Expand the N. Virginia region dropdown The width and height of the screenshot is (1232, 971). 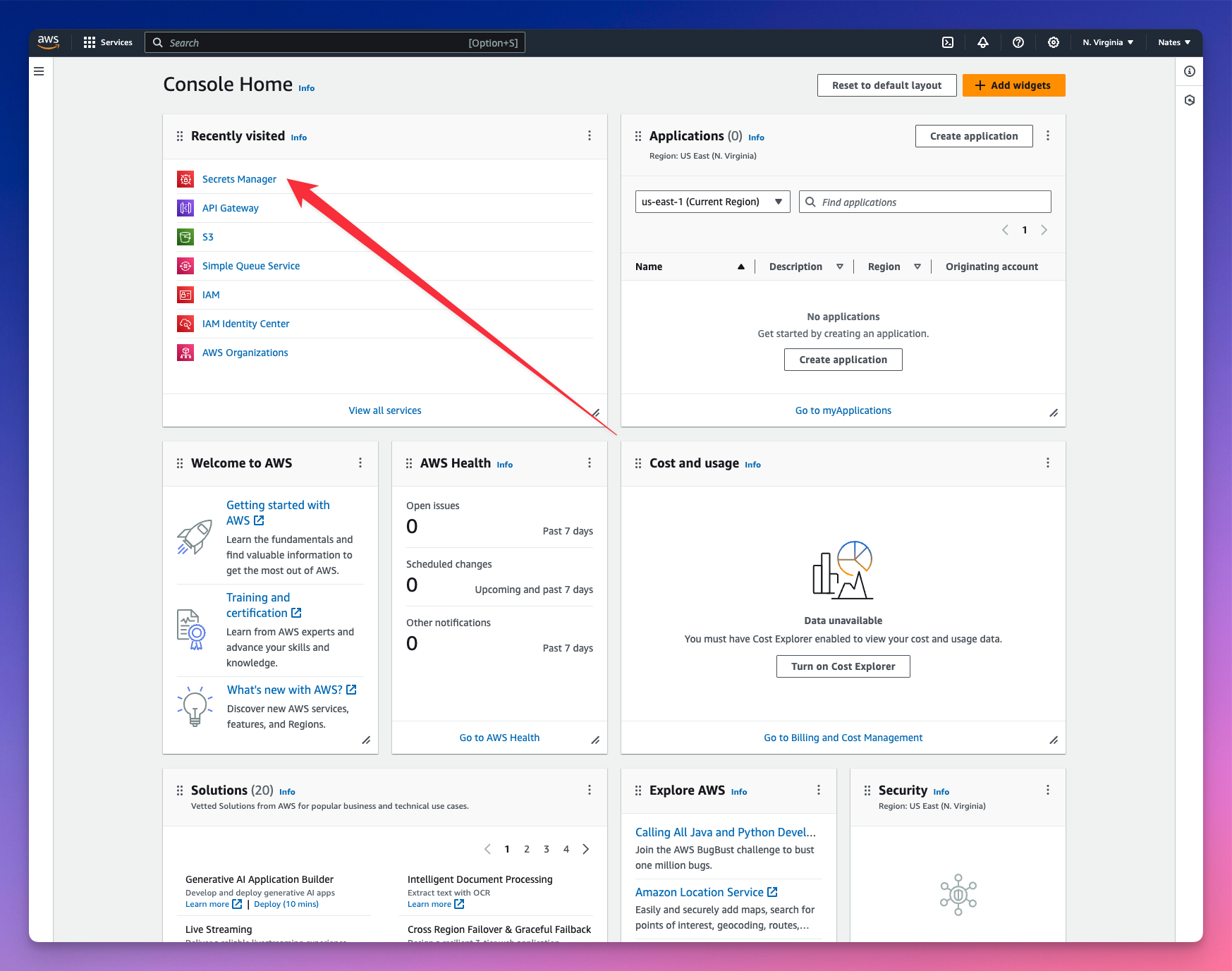pos(1108,42)
